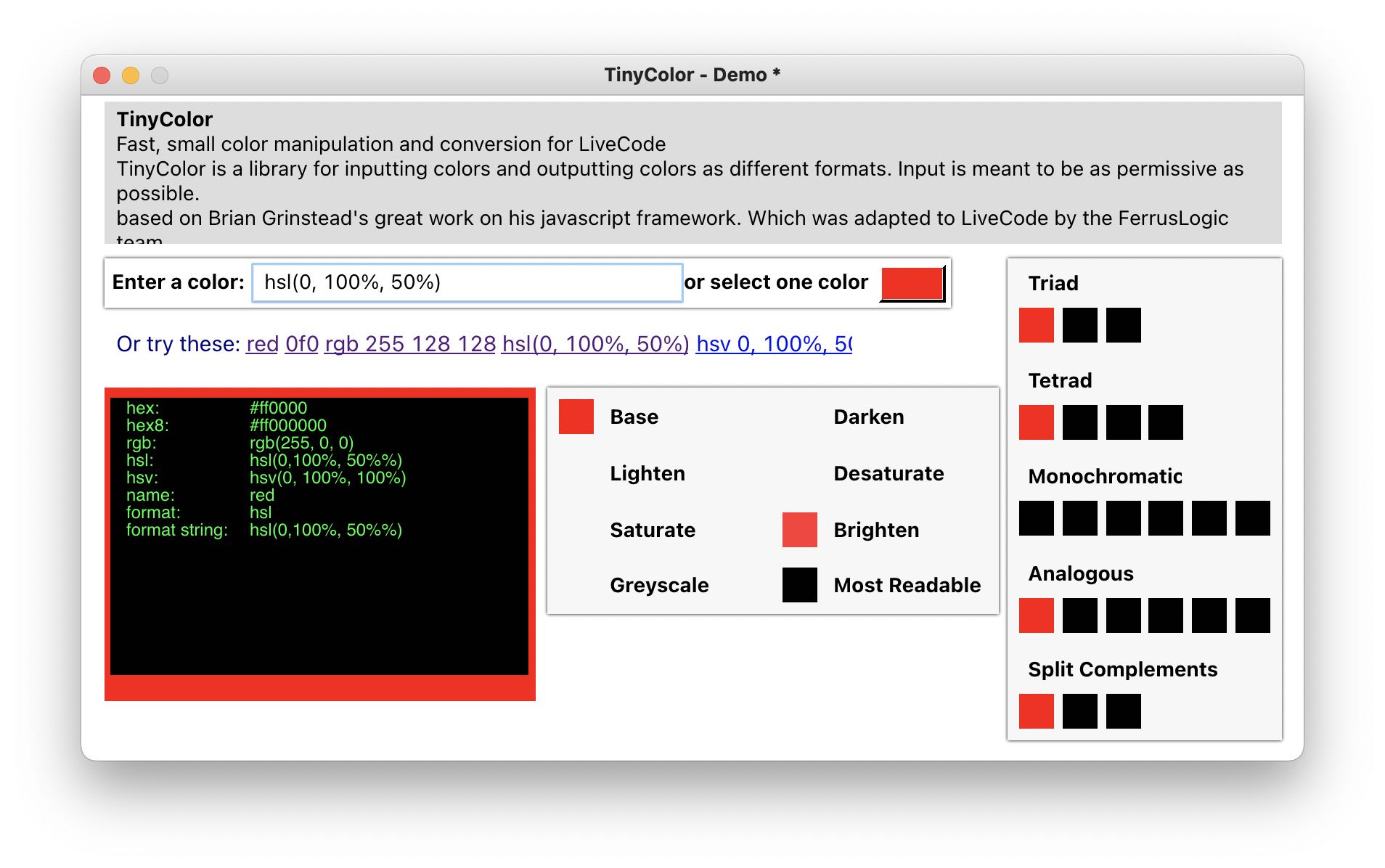Pick the third Analogous swatch

1124,615
